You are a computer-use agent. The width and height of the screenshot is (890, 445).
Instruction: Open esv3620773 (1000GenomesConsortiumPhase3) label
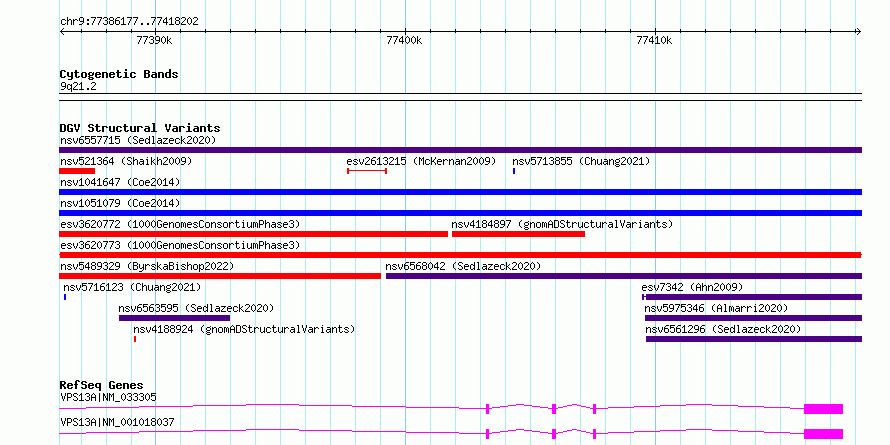tap(180, 245)
